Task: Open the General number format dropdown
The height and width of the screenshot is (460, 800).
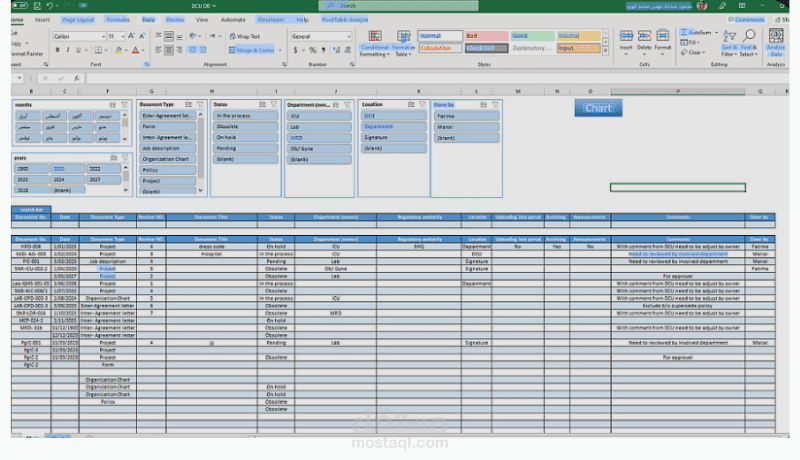Action: [349, 37]
